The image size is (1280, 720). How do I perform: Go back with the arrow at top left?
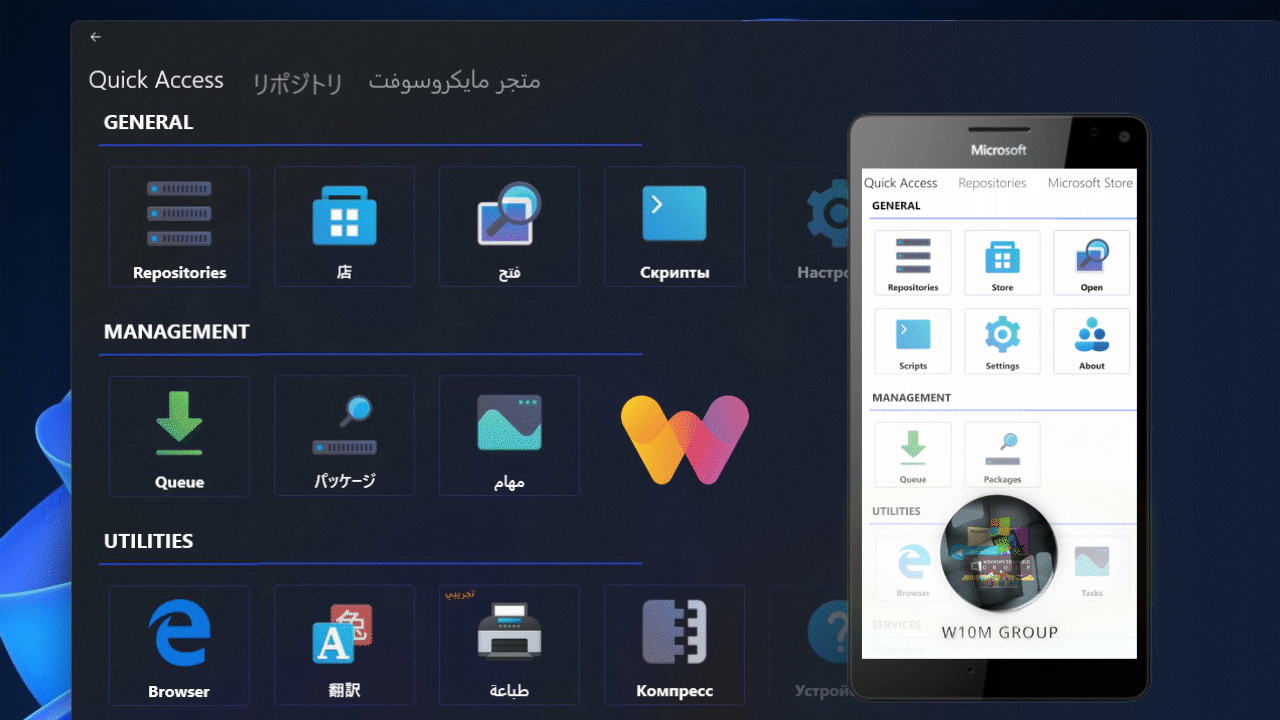tap(96, 37)
